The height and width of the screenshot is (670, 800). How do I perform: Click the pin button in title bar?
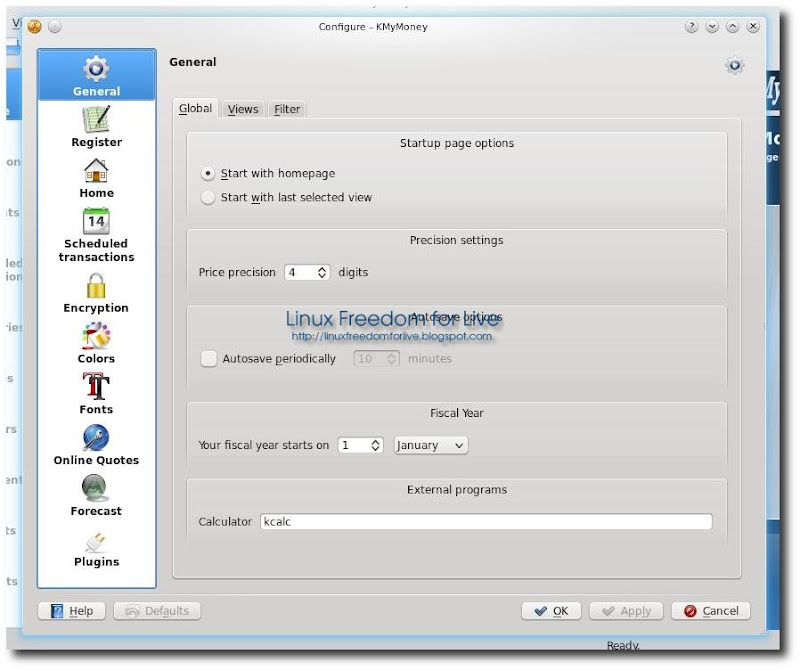[55, 26]
